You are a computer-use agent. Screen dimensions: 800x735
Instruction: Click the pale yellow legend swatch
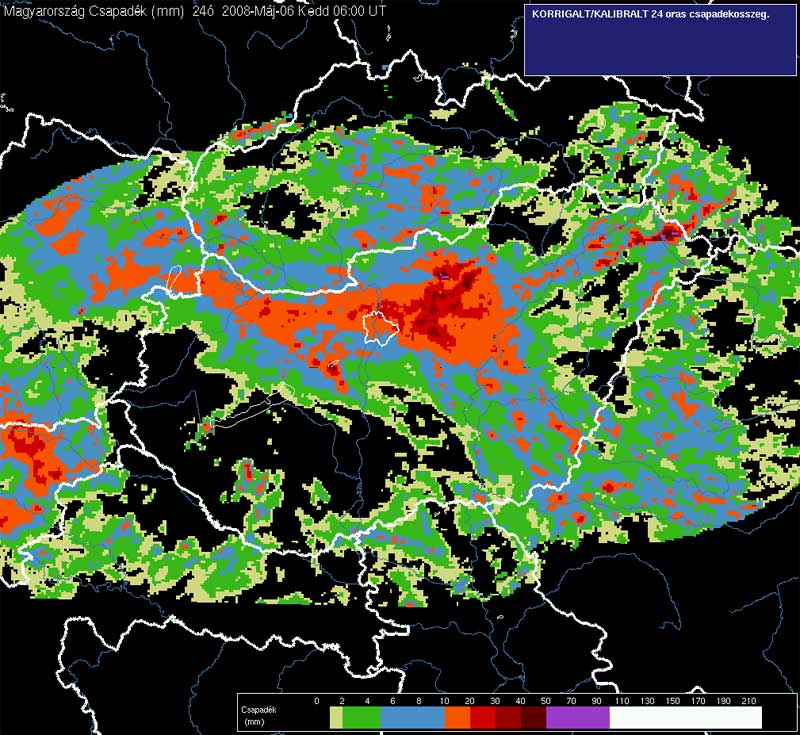pos(336,718)
